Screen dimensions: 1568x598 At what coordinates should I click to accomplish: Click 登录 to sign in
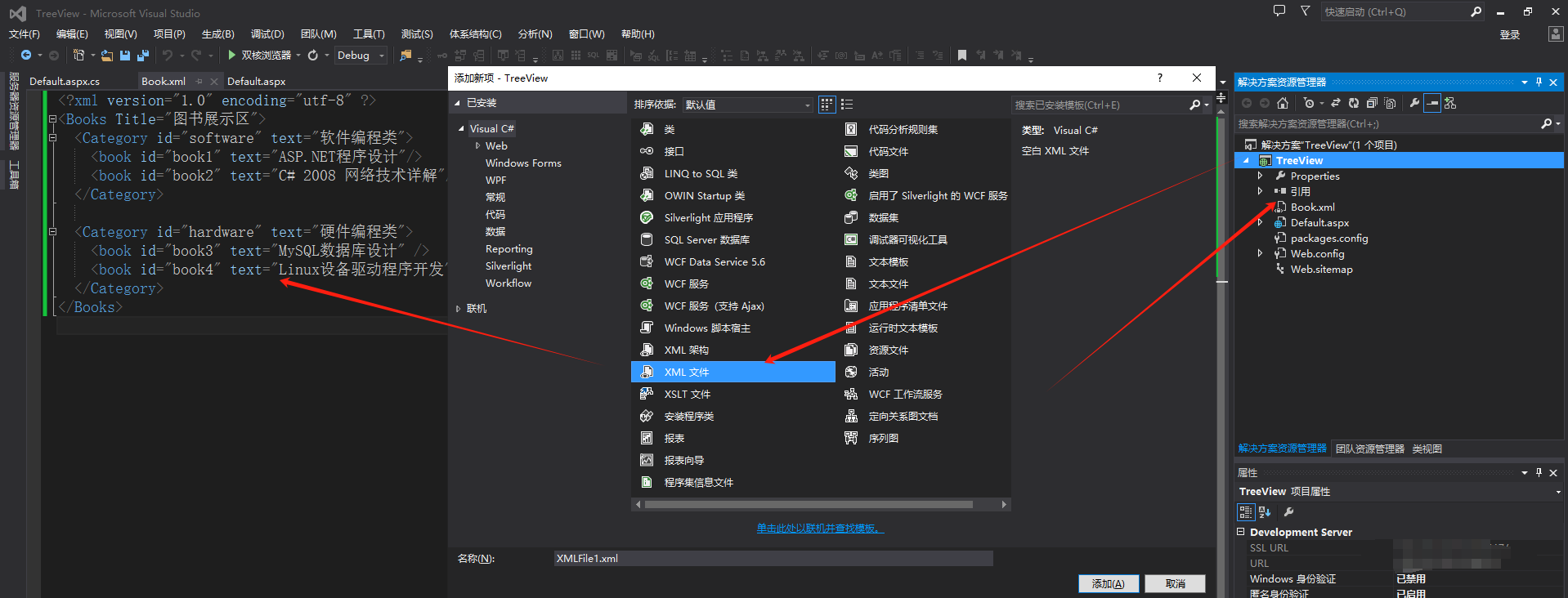[1509, 34]
